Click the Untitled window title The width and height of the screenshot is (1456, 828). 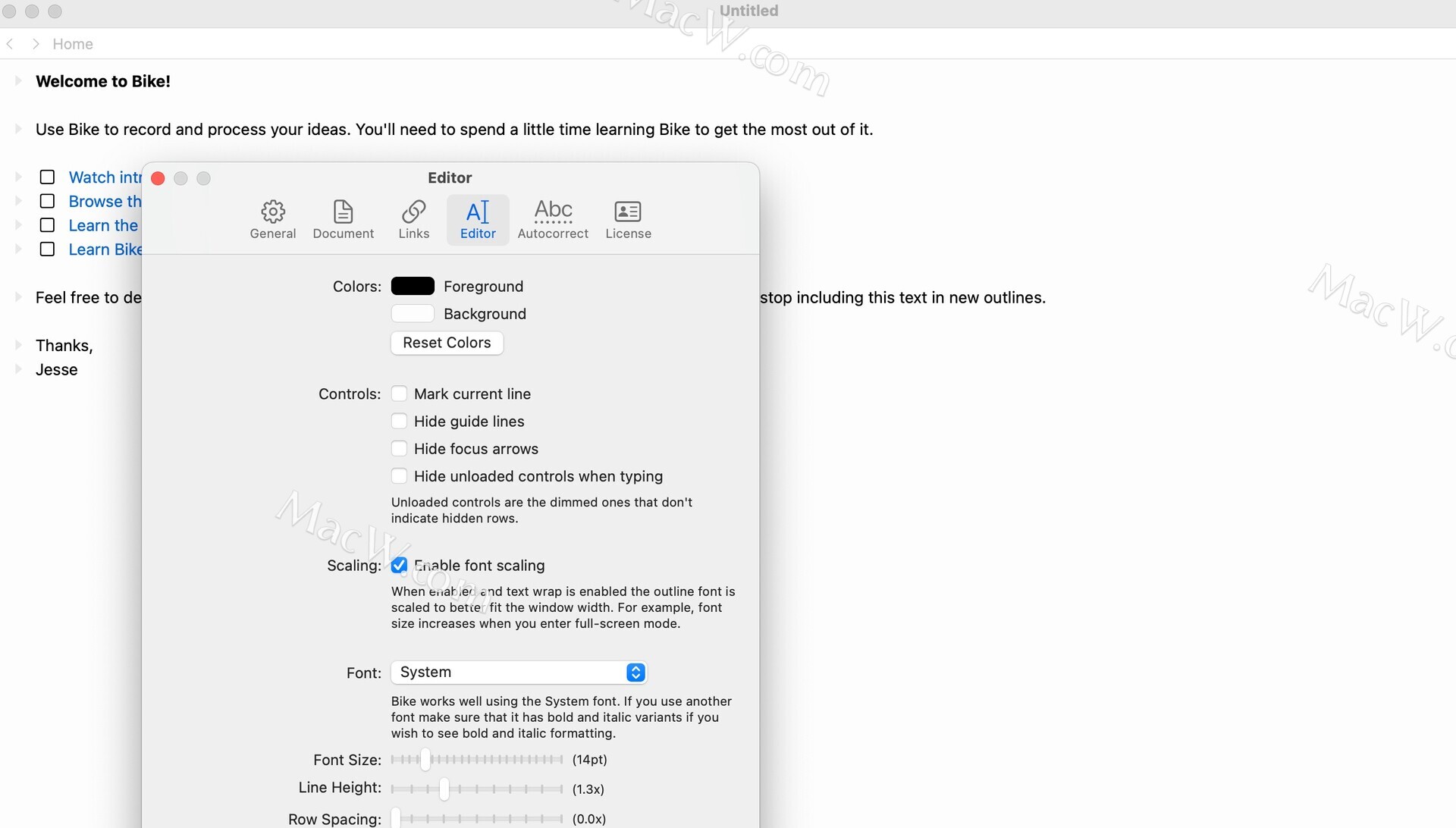[x=748, y=11]
